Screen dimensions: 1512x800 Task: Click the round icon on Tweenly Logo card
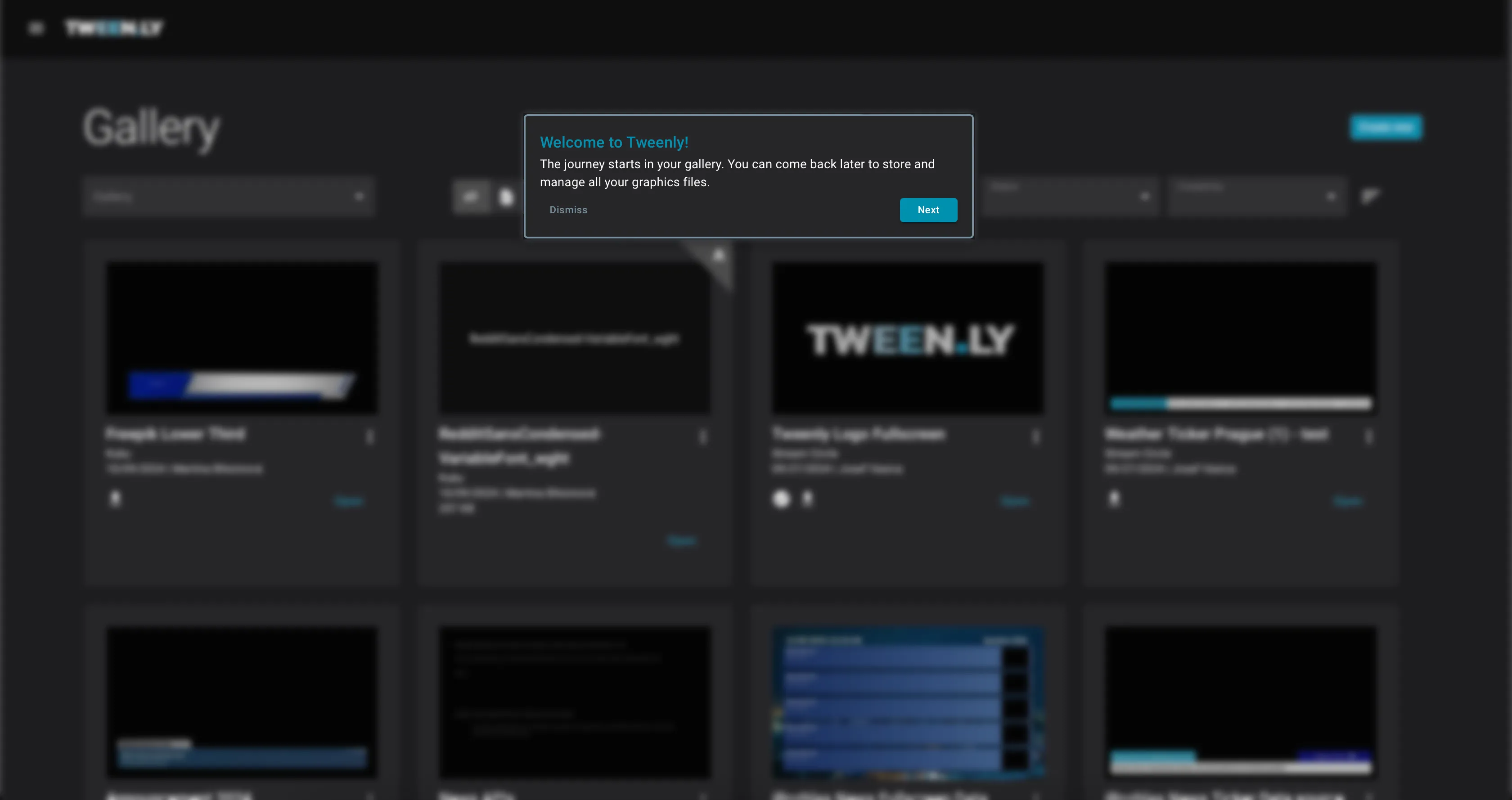click(x=781, y=499)
